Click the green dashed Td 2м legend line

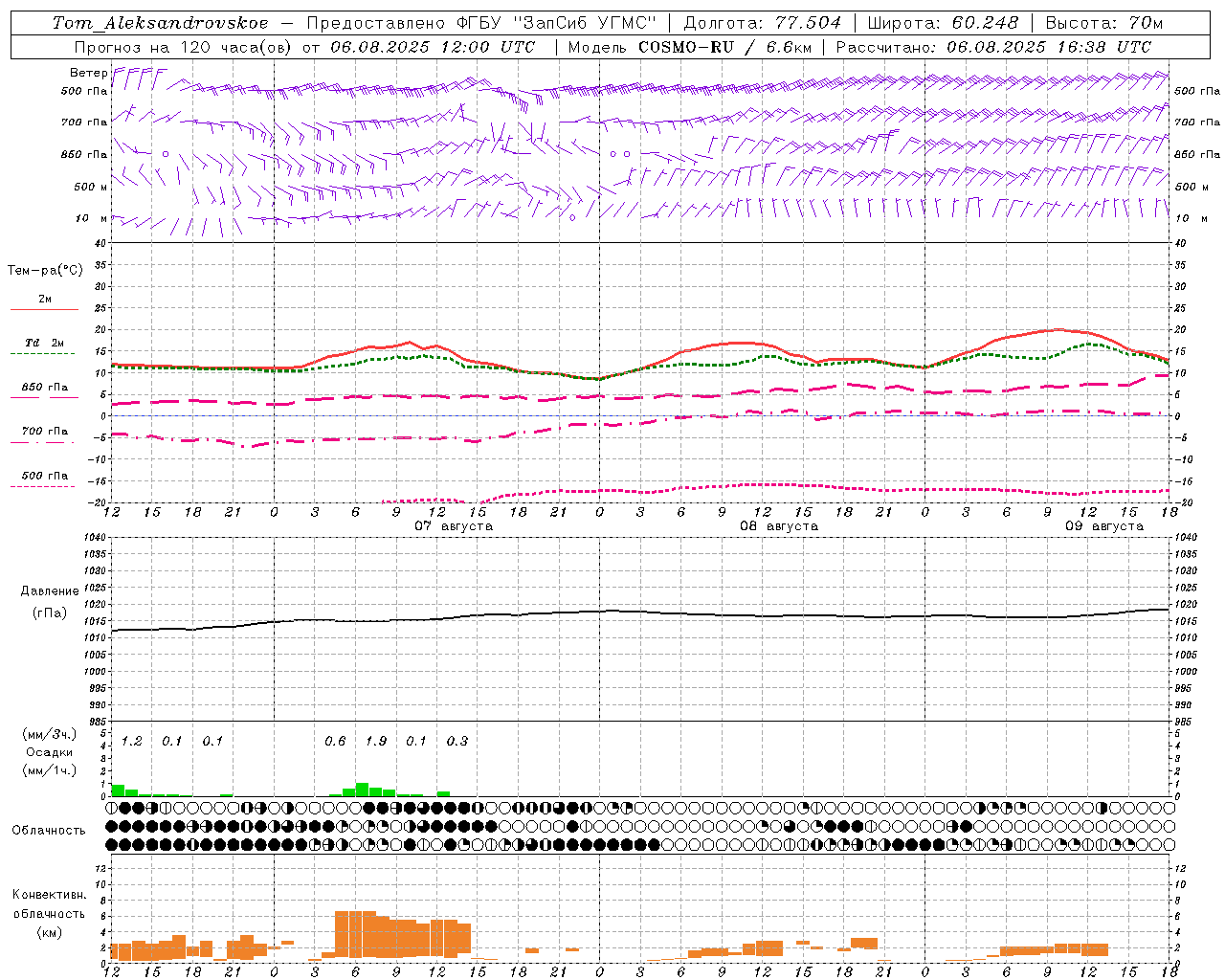pos(44,353)
